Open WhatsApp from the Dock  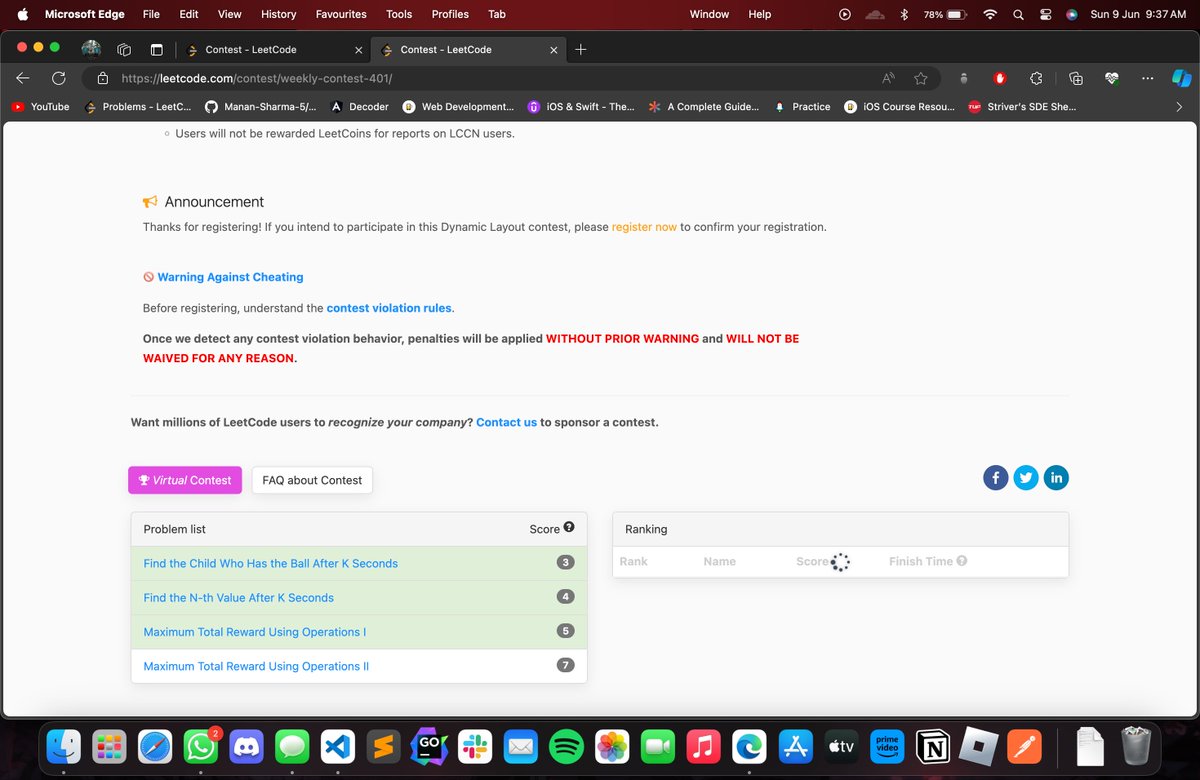click(201, 746)
